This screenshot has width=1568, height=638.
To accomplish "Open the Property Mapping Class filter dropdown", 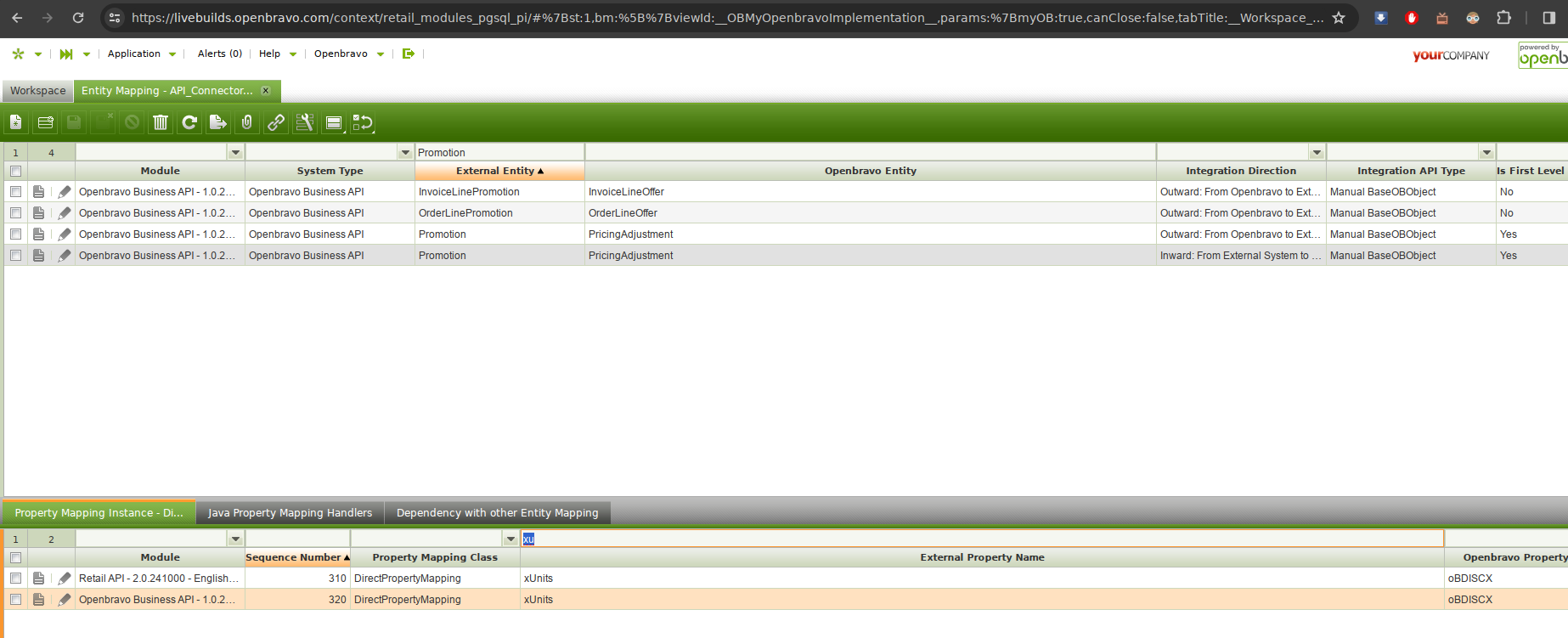I will [510, 539].
